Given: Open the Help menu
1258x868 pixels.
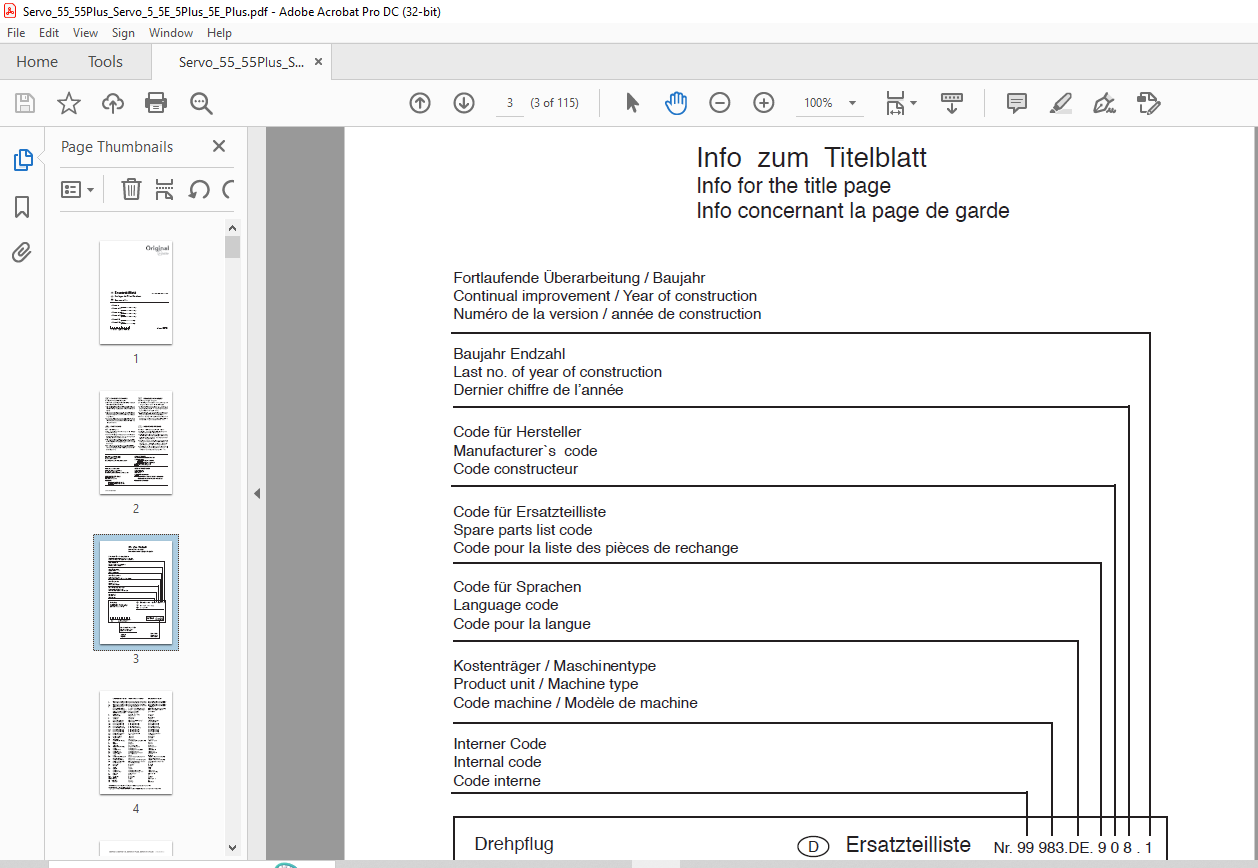Looking at the screenshot, I should pos(219,33).
